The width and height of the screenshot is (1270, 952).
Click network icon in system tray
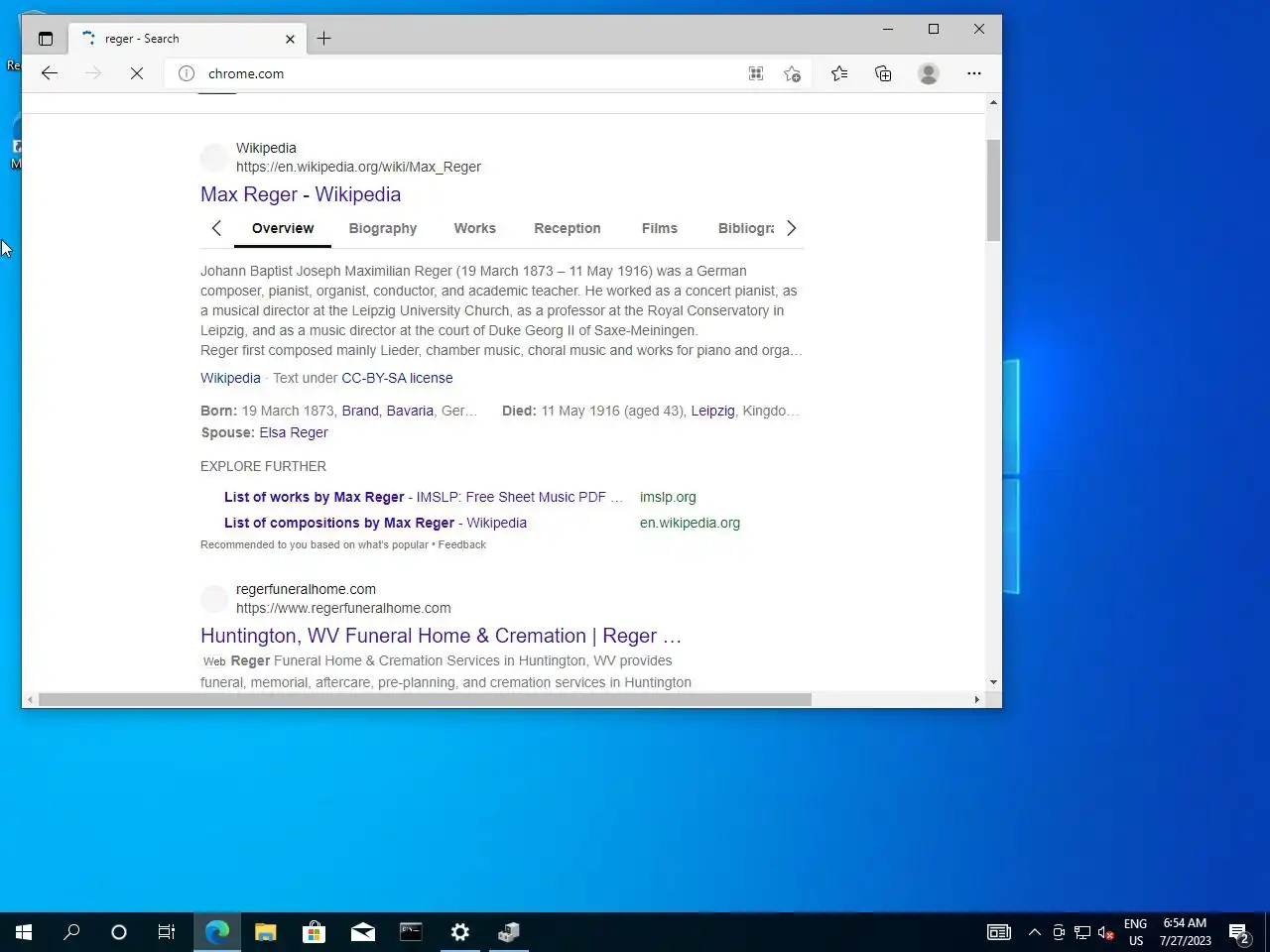coord(1082,932)
